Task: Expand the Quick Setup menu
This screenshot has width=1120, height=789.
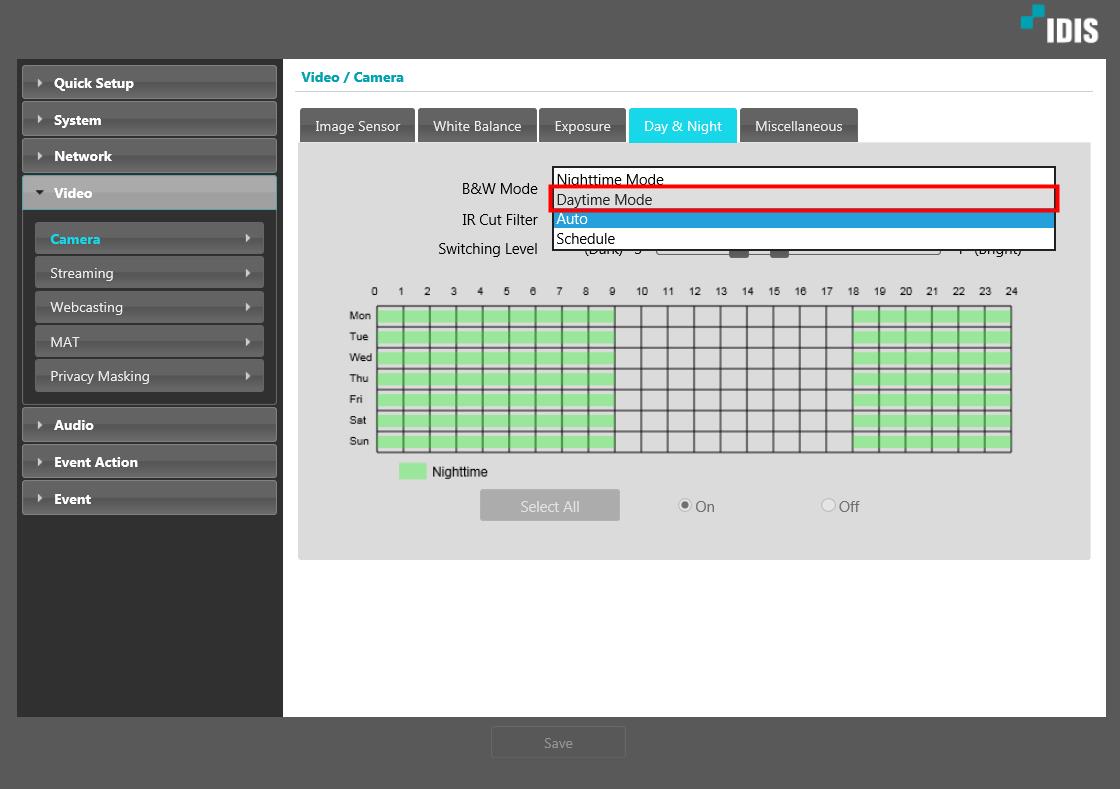Action: coord(149,83)
